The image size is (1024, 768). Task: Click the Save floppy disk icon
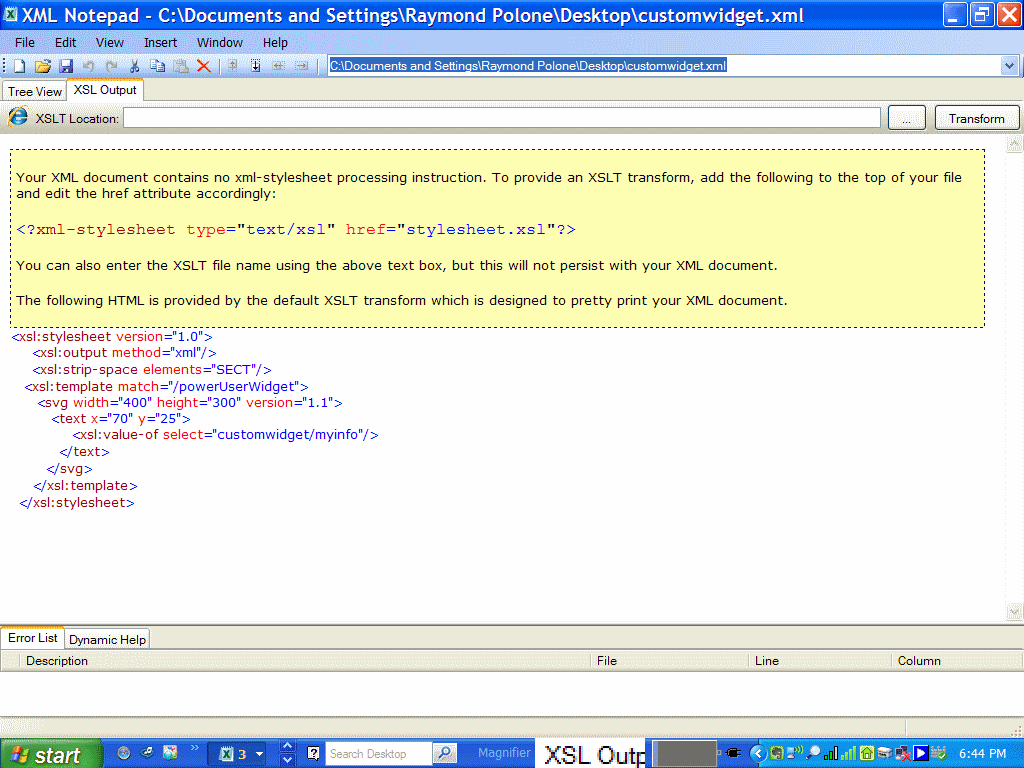pos(65,66)
